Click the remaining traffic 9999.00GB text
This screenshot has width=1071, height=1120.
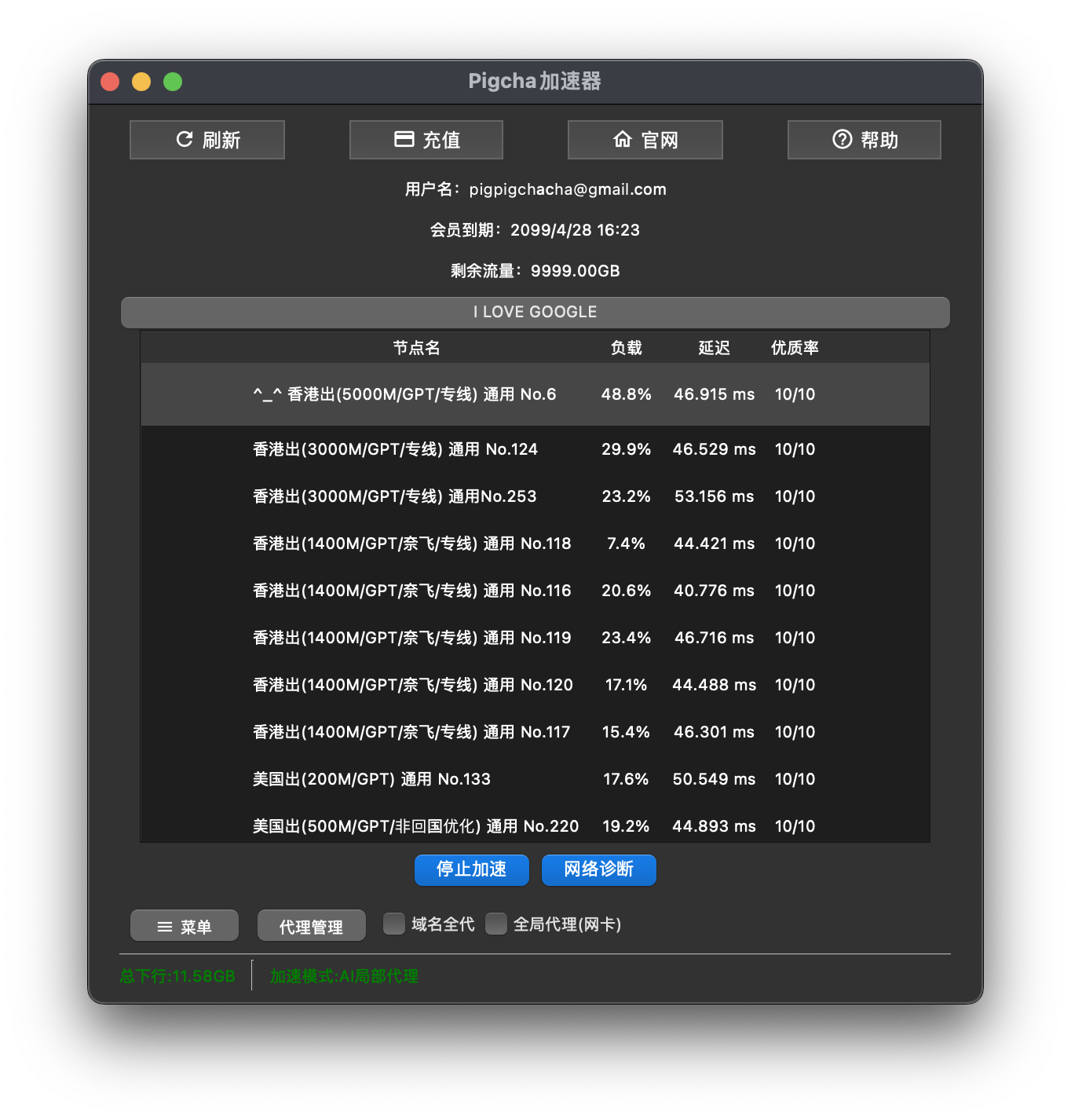[x=576, y=271]
